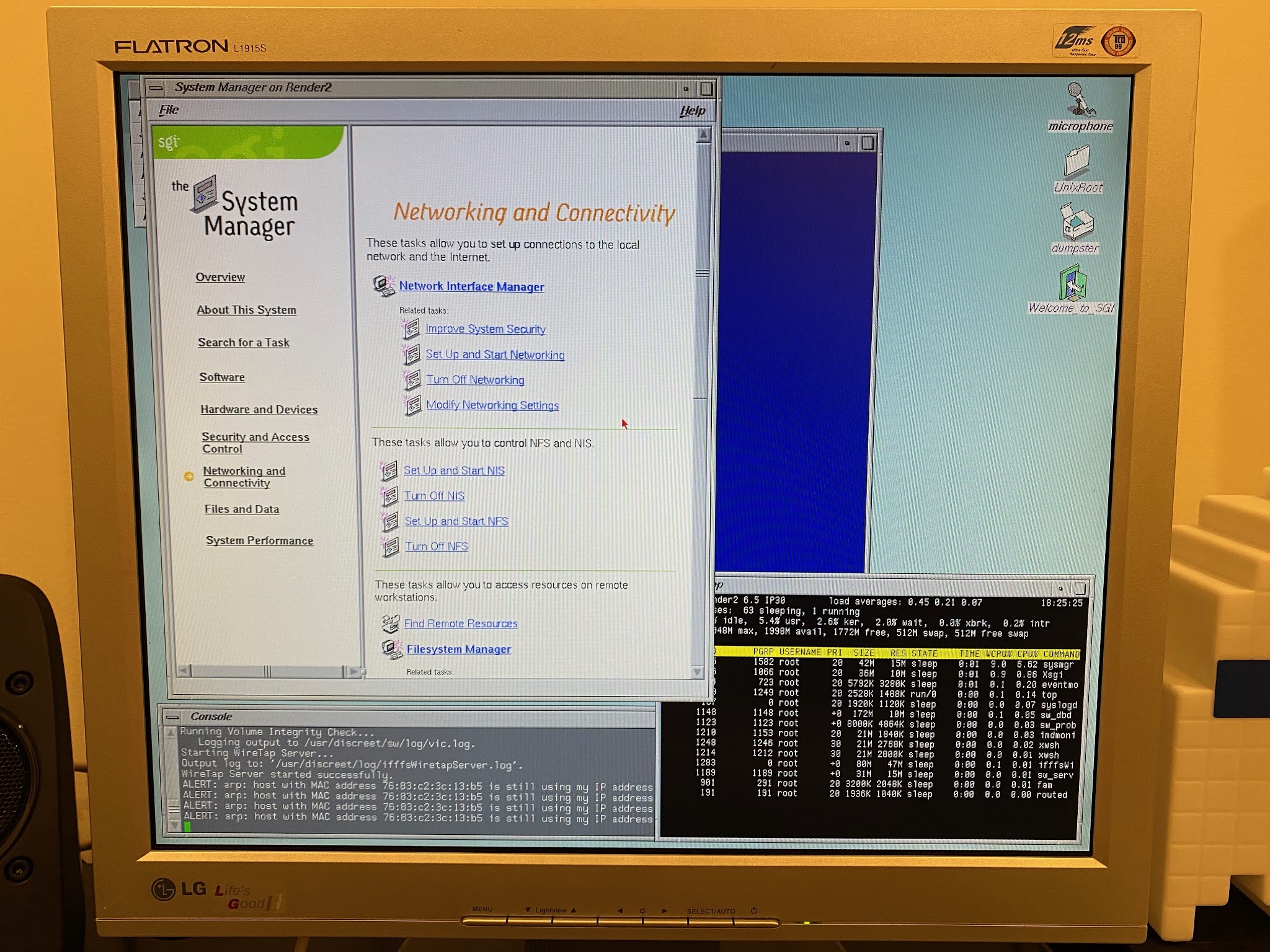The height and width of the screenshot is (952, 1270).
Task: Open Modify Networking Settings link
Action: click(492, 405)
